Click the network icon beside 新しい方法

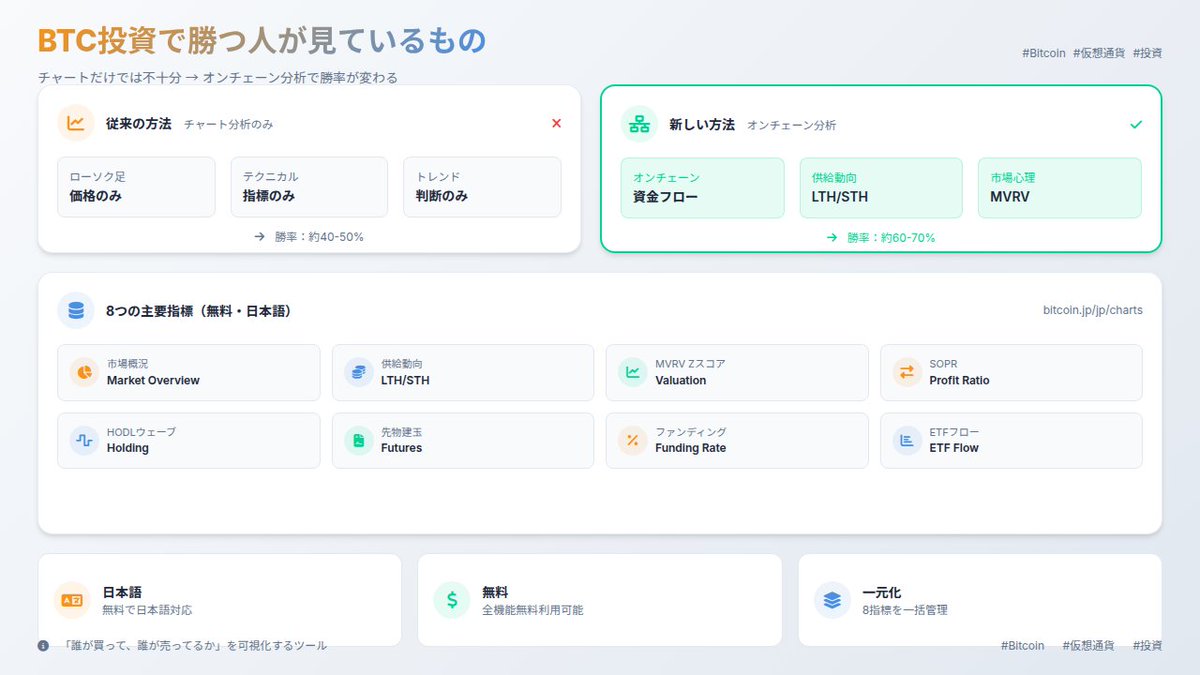point(639,125)
